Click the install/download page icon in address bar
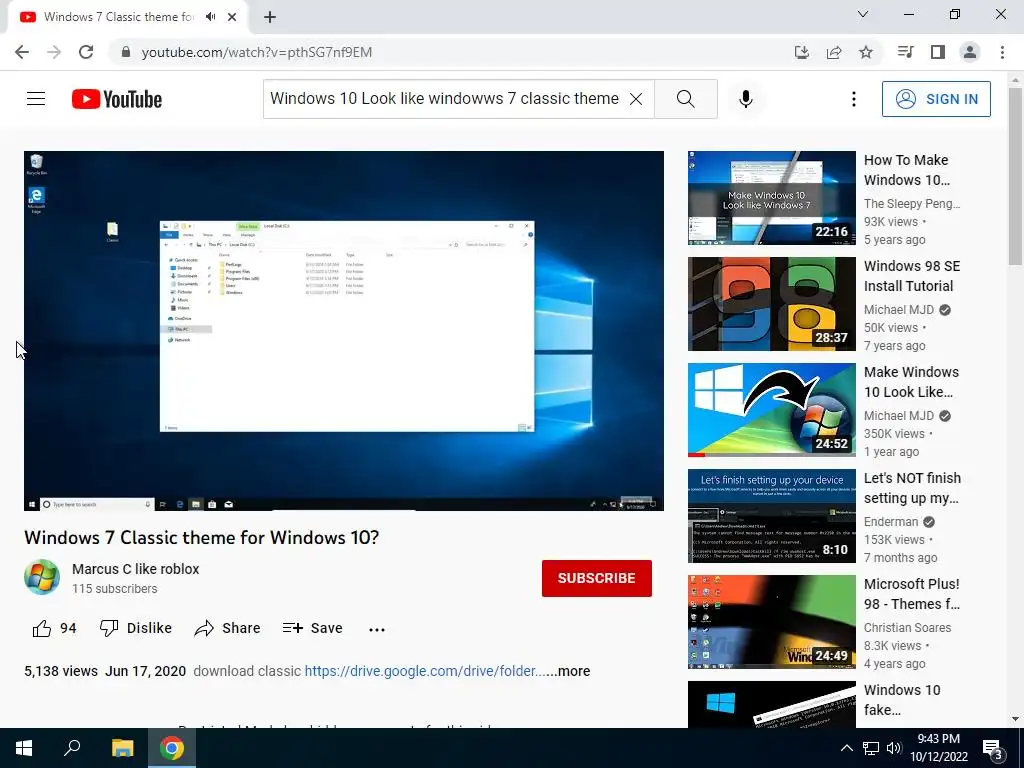This screenshot has height=768, width=1024. (x=801, y=52)
